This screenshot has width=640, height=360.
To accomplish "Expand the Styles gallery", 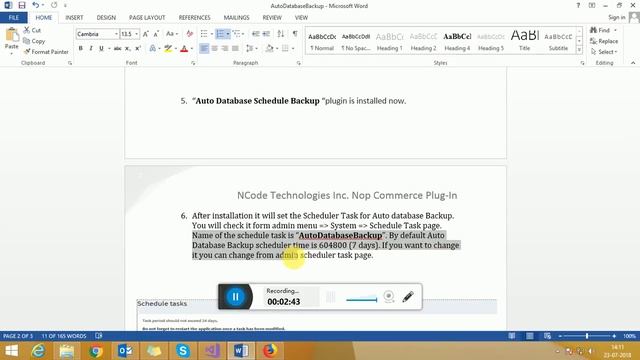I will tap(579, 50).
